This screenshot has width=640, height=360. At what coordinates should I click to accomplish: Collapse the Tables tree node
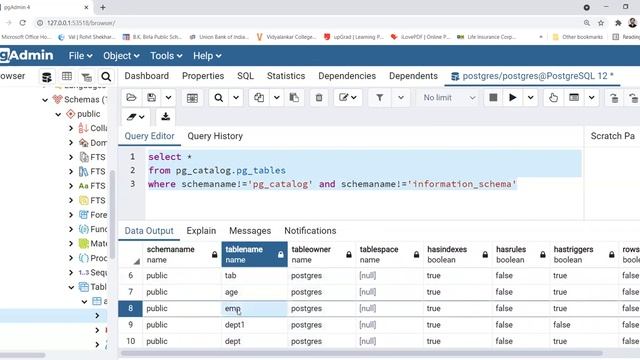71,287
